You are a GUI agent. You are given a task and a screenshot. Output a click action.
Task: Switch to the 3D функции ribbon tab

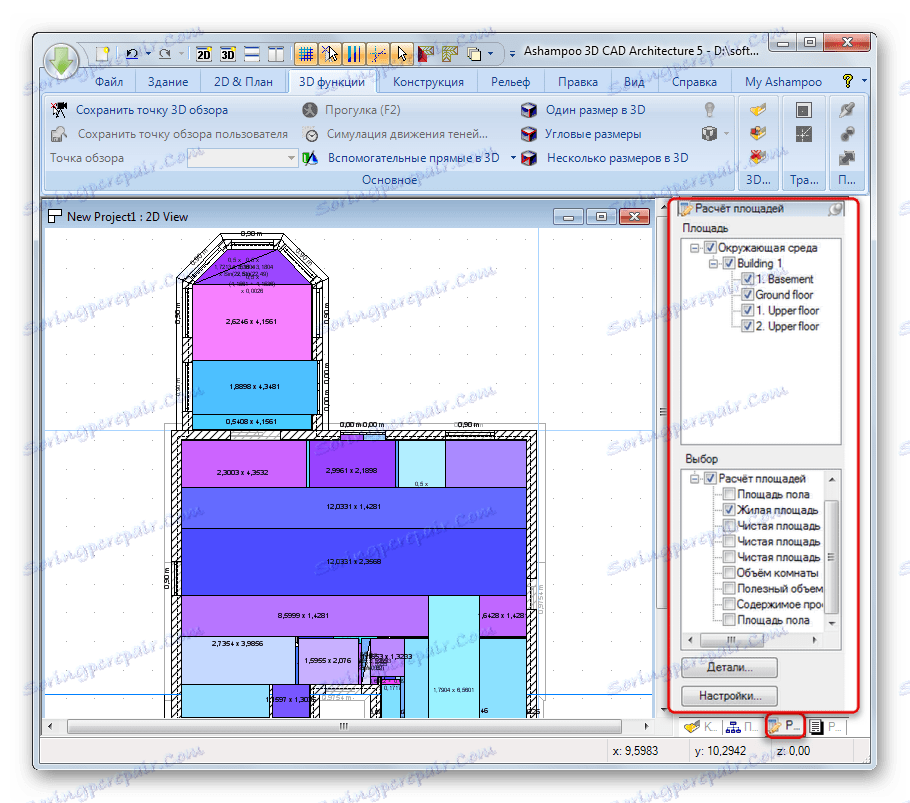331,81
